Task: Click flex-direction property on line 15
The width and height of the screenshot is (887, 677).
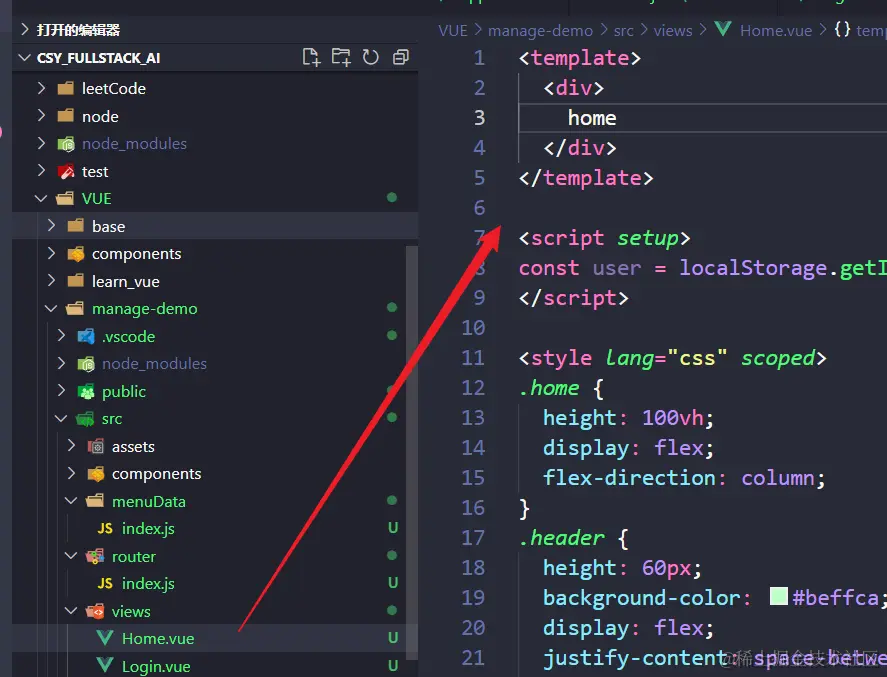Action: (x=628, y=478)
